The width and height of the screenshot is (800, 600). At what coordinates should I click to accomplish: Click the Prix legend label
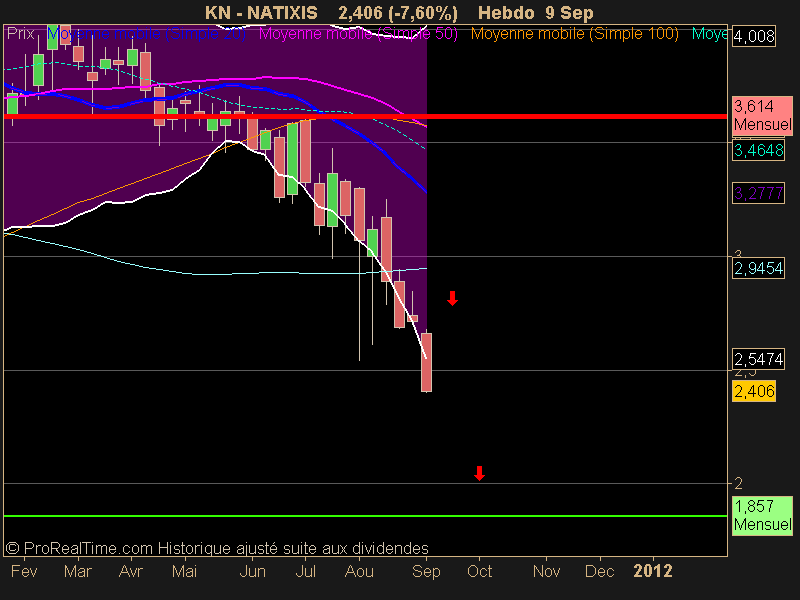coord(21,34)
